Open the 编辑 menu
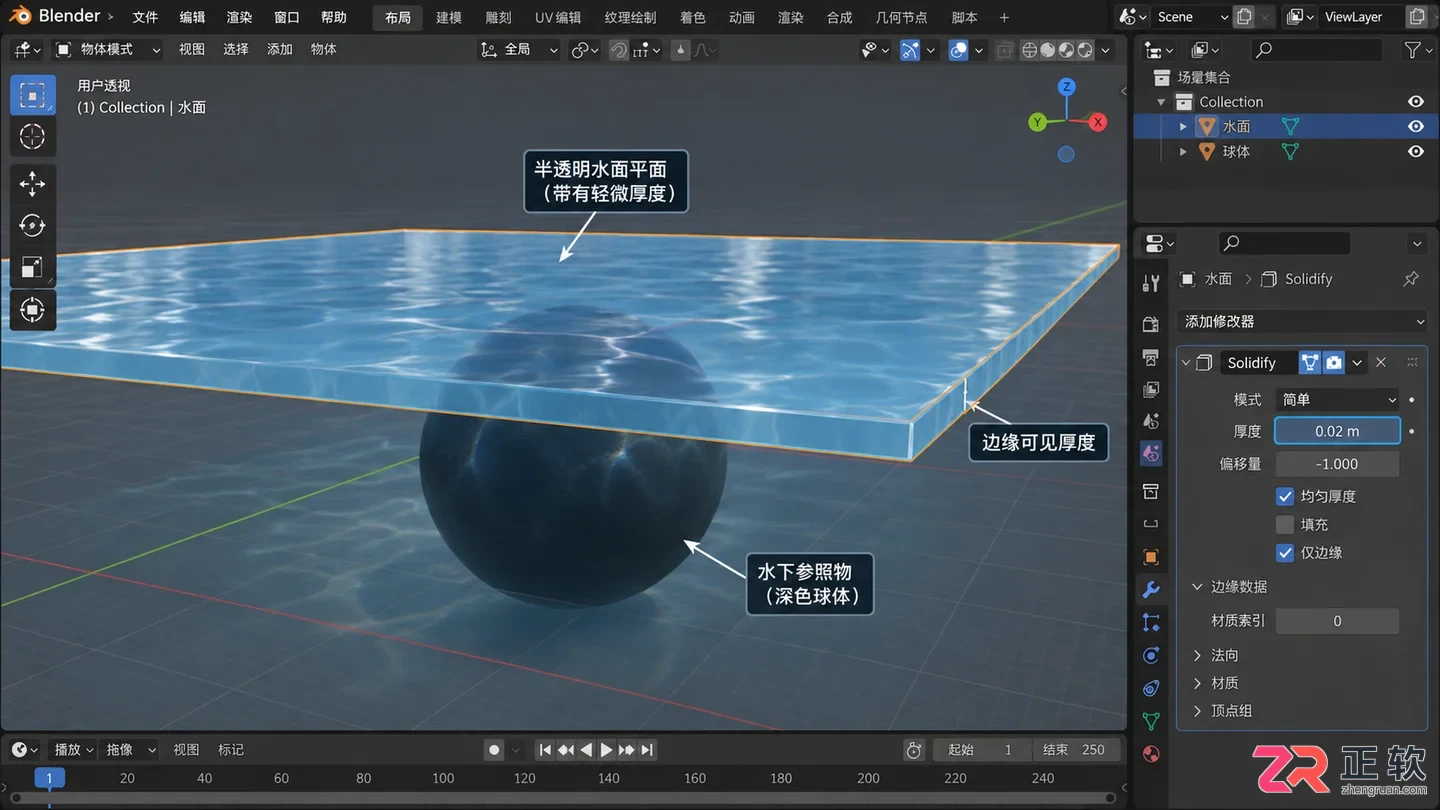 tap(192, 17)
